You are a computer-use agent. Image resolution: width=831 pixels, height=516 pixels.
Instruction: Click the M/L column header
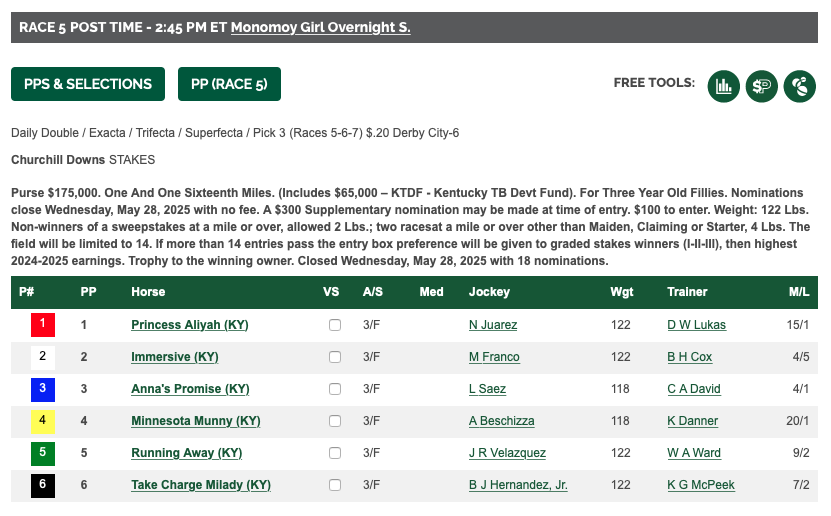click(799, 292)
